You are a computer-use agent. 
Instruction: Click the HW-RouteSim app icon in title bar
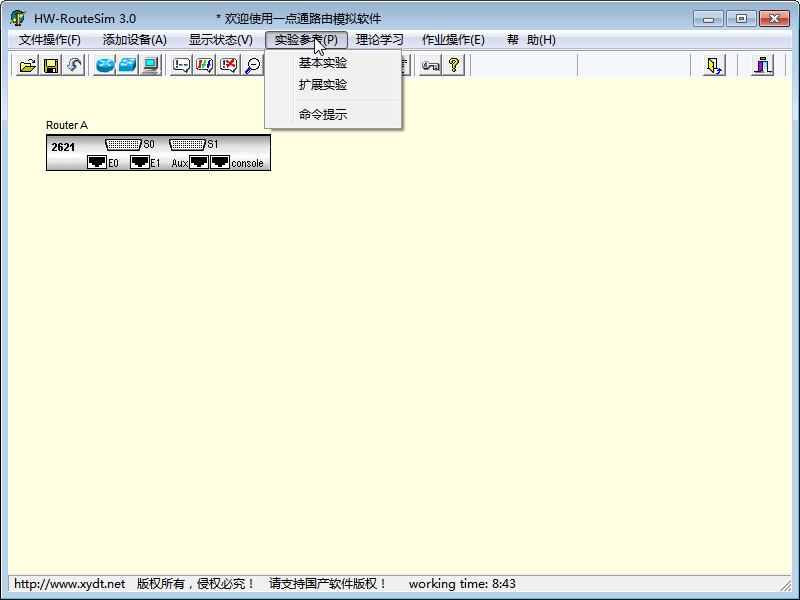[x=18, y=18]
